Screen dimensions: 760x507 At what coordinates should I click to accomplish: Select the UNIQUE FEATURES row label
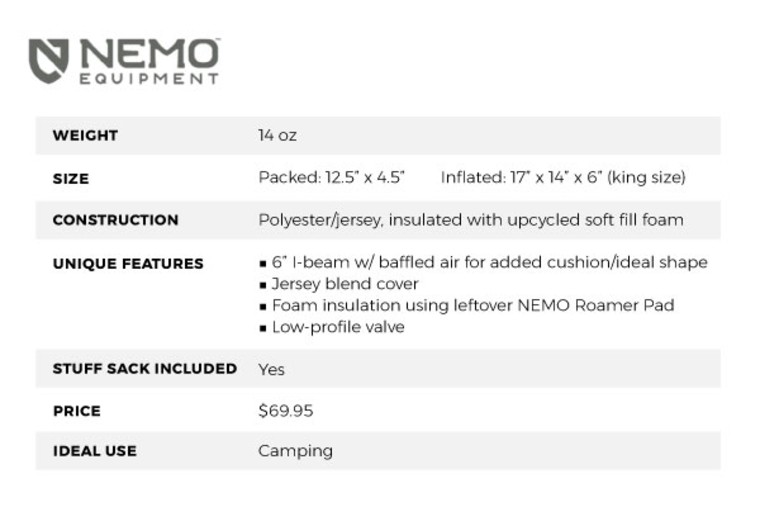pyautogui.click(x=127, y=264)
